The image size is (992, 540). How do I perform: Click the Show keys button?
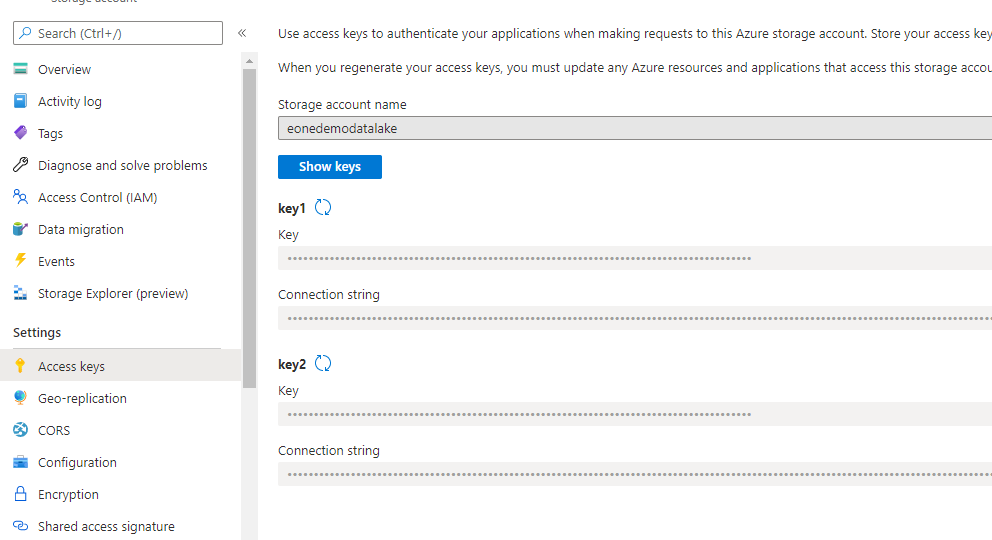[330, 166]
